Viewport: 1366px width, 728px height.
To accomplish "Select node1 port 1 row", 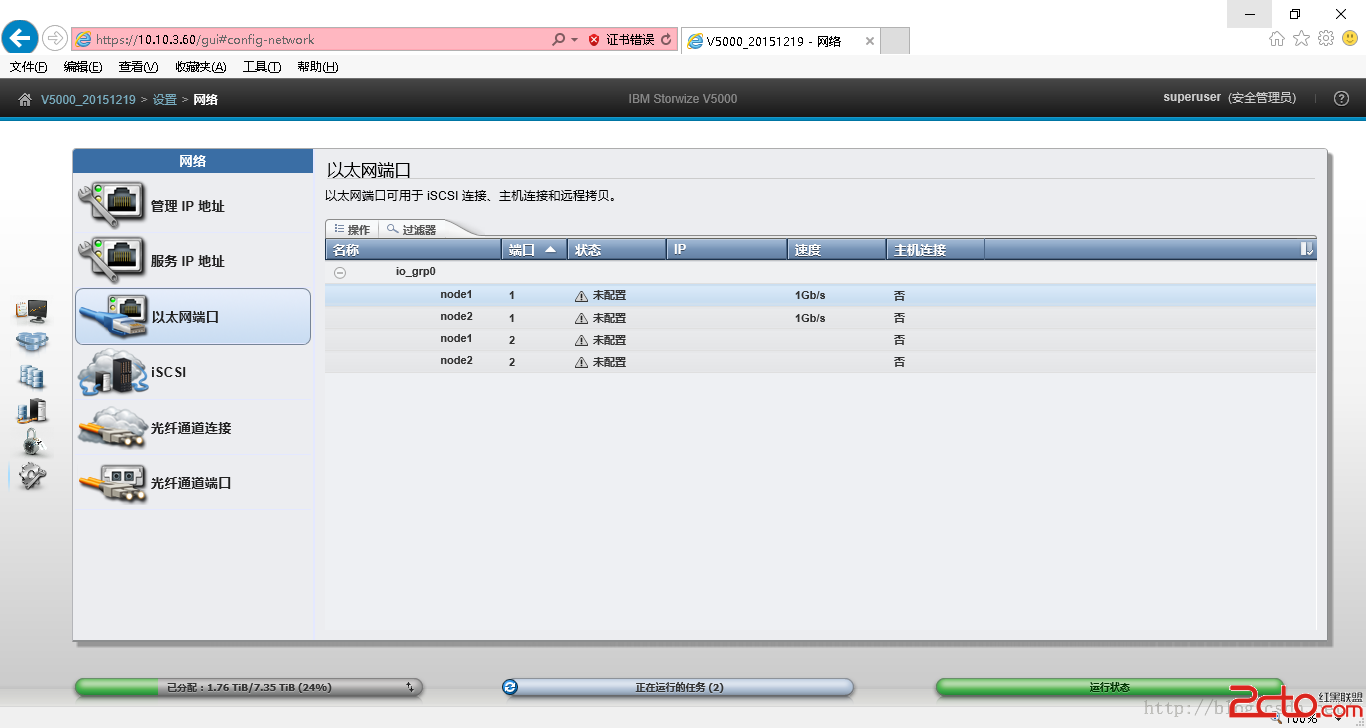I will click(x=820, y=296).
